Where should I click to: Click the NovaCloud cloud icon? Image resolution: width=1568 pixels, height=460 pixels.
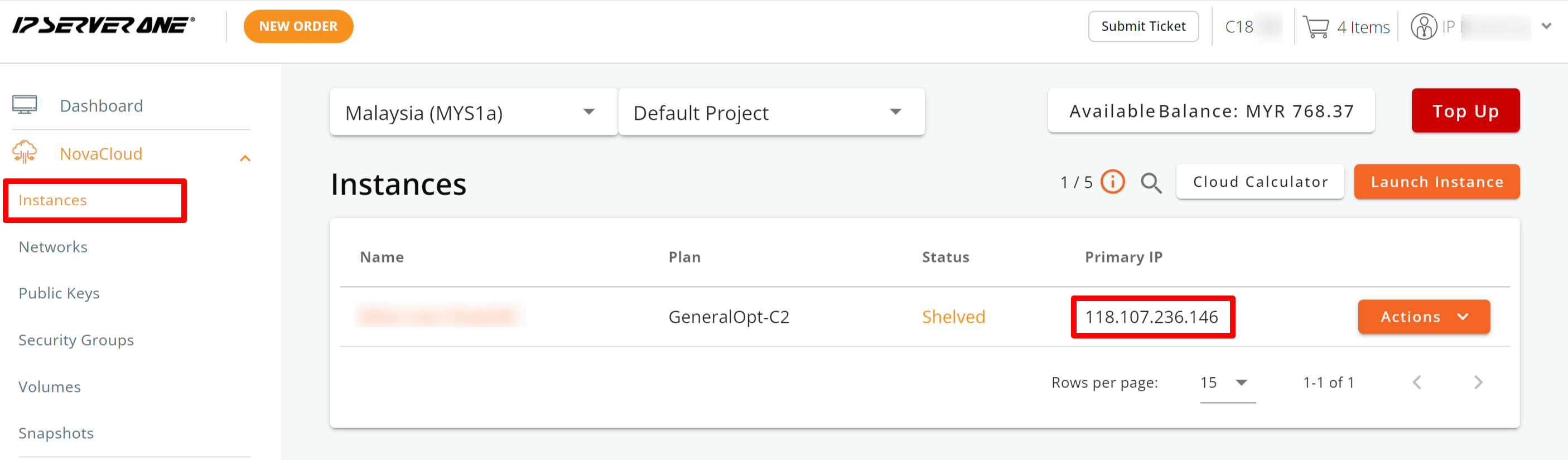[25, 153]
